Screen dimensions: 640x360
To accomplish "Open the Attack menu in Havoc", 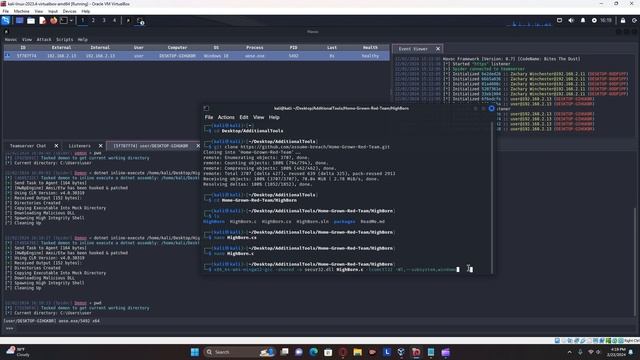I will (x=44, y=40).
